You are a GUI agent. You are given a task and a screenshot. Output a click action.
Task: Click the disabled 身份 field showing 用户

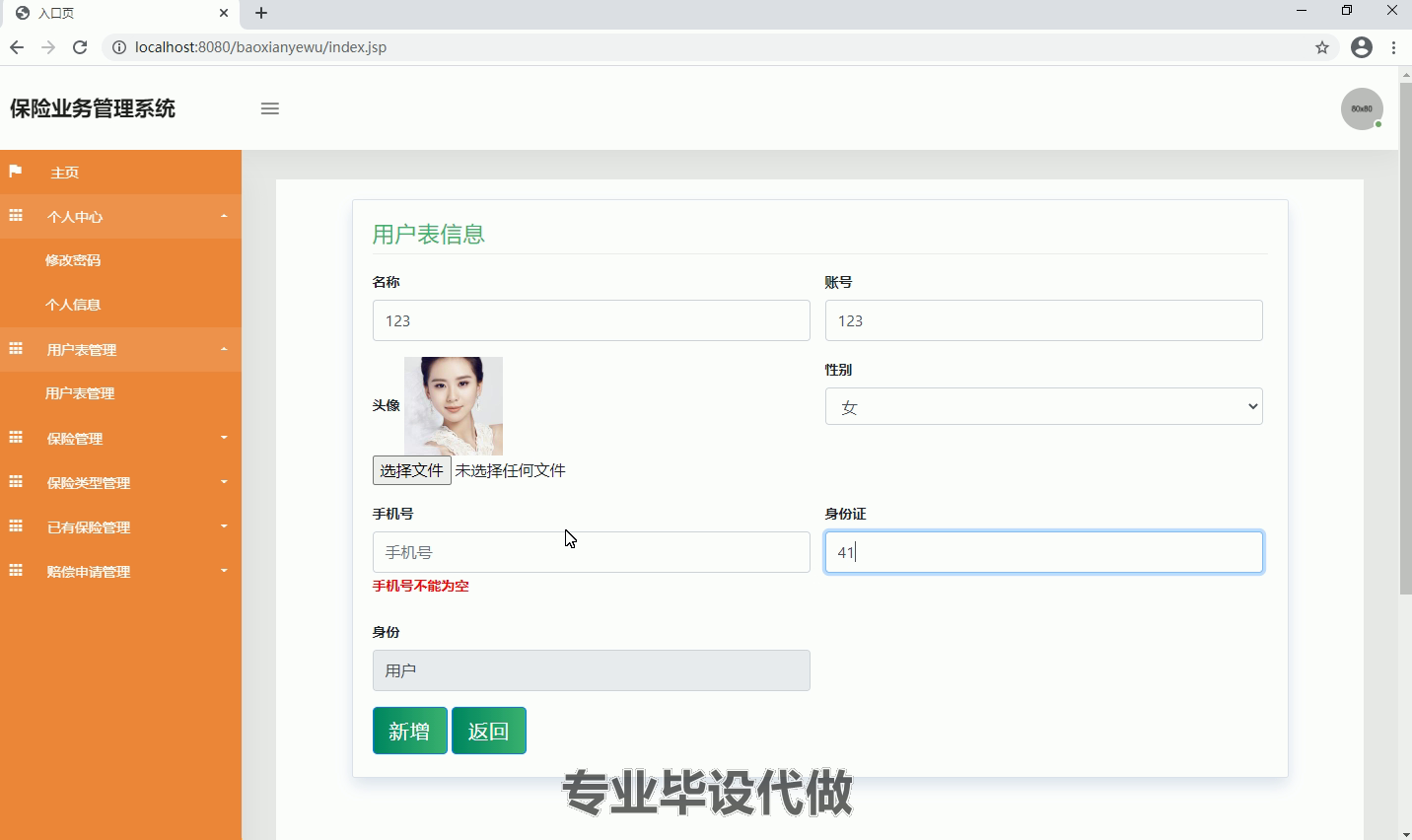tap(591, 670)
